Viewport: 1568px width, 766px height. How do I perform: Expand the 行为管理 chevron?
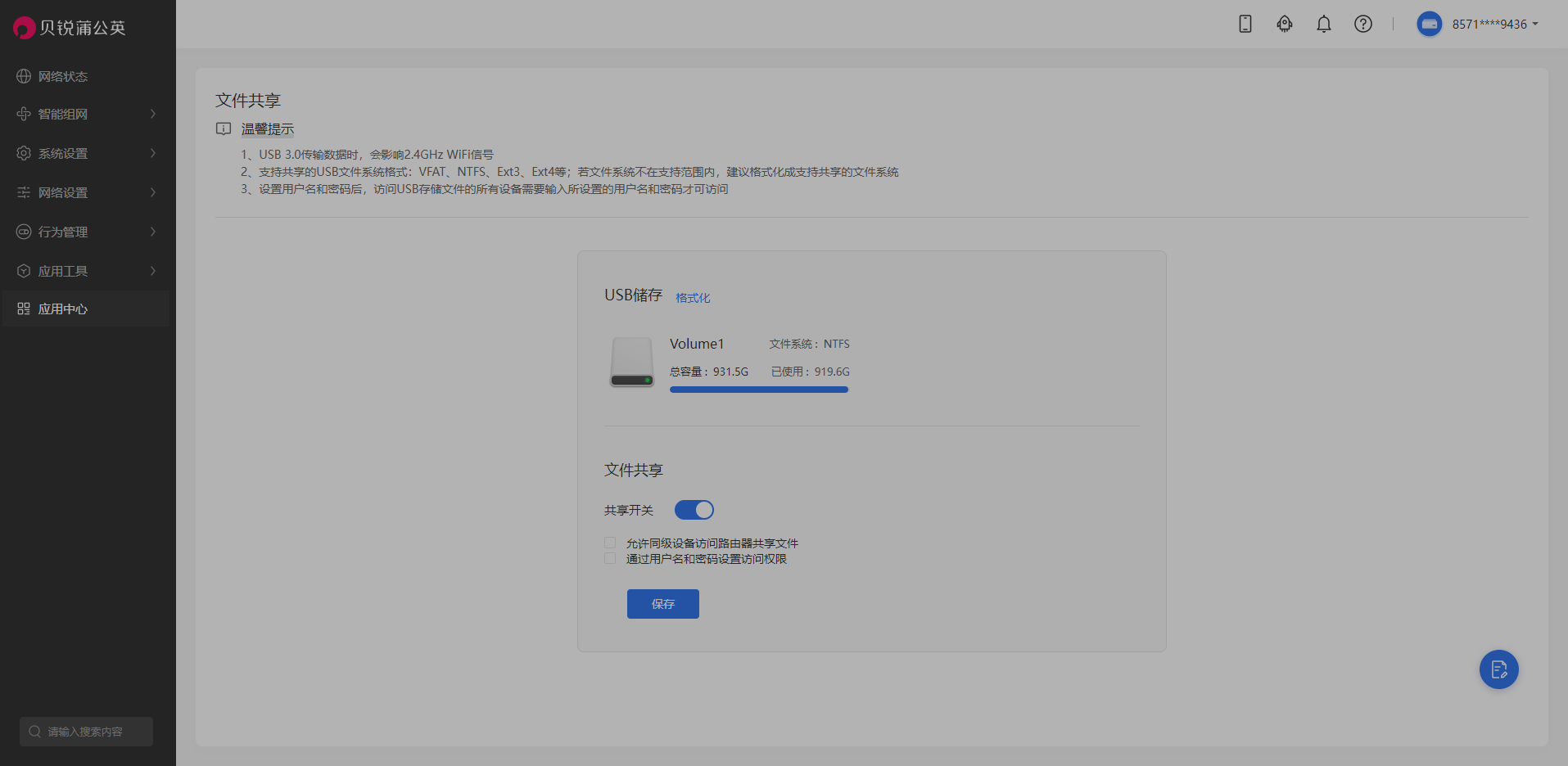pos(152,232)
